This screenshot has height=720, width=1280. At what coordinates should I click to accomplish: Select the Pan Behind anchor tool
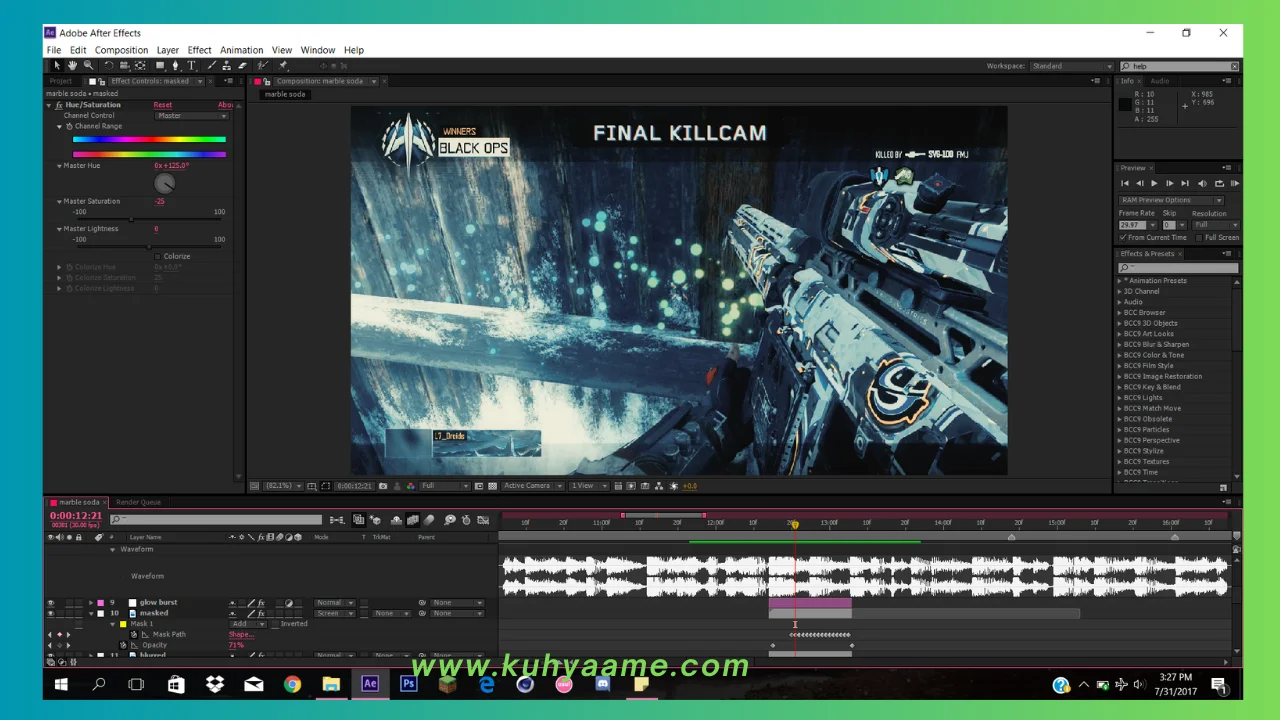[x=140, y=66]
